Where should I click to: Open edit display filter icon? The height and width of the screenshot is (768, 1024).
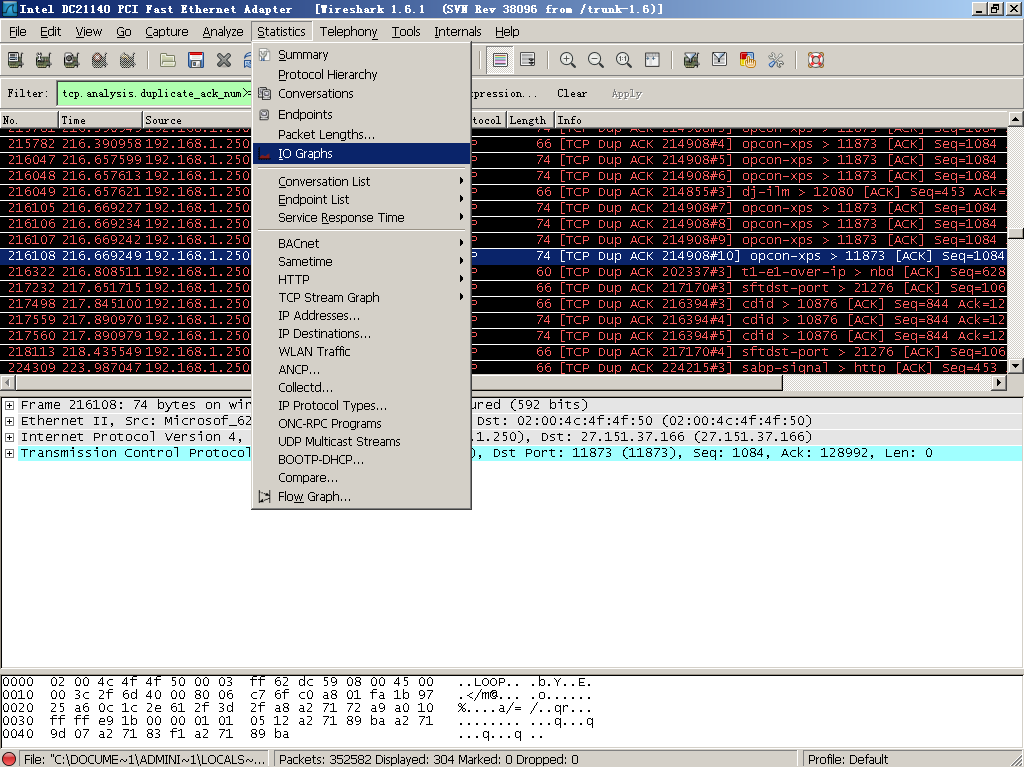click(x=720, y=60)
